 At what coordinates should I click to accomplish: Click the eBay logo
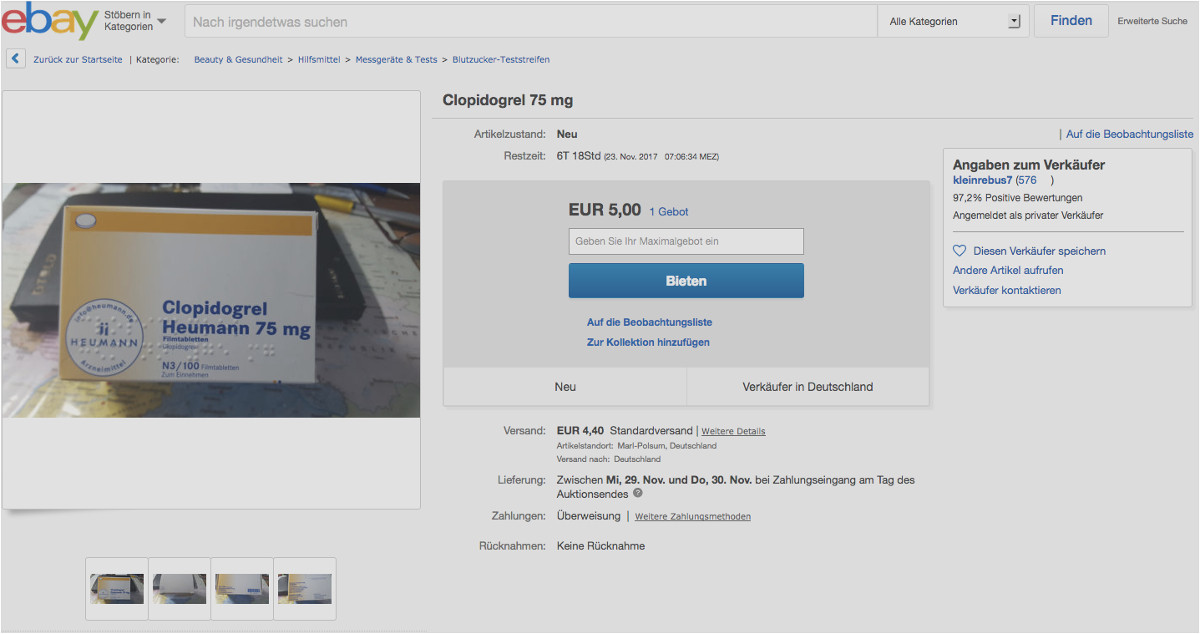[x=50, y=21]
